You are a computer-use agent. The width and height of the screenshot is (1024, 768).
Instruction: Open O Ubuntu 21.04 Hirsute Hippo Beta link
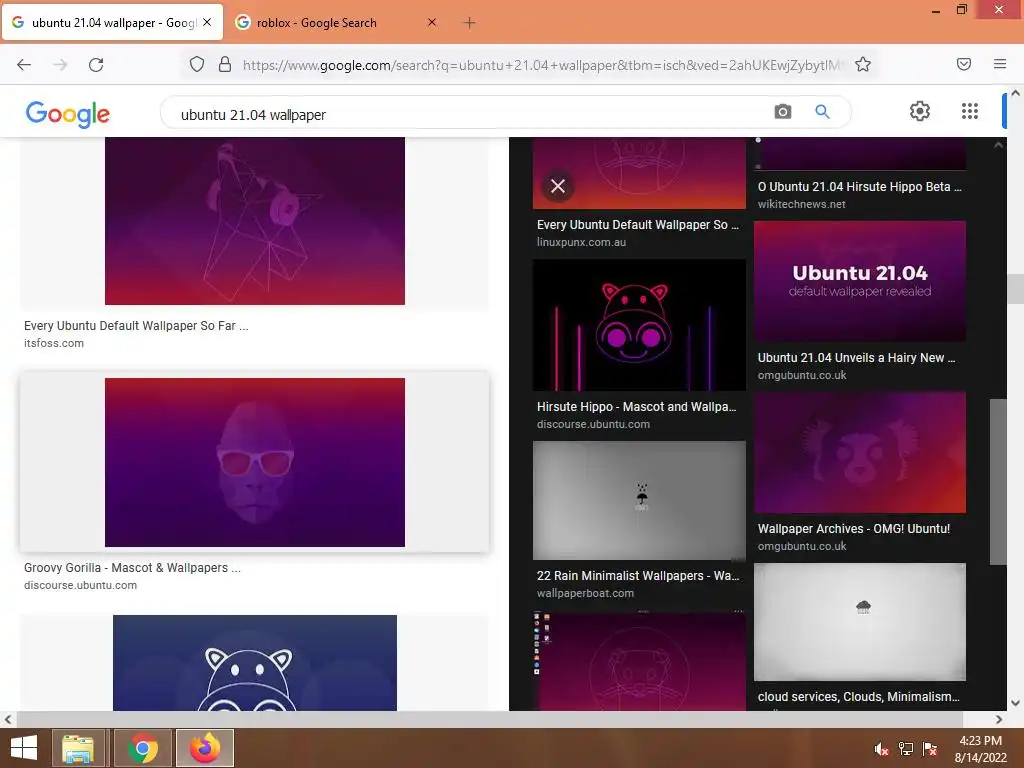click(x=859, y=186)
